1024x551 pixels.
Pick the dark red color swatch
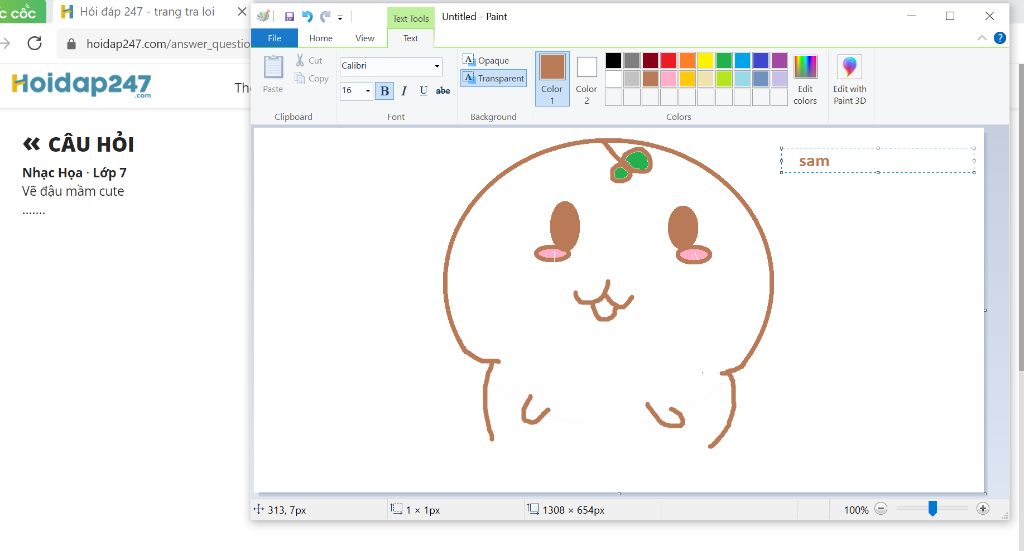click(x=650, y=61)
